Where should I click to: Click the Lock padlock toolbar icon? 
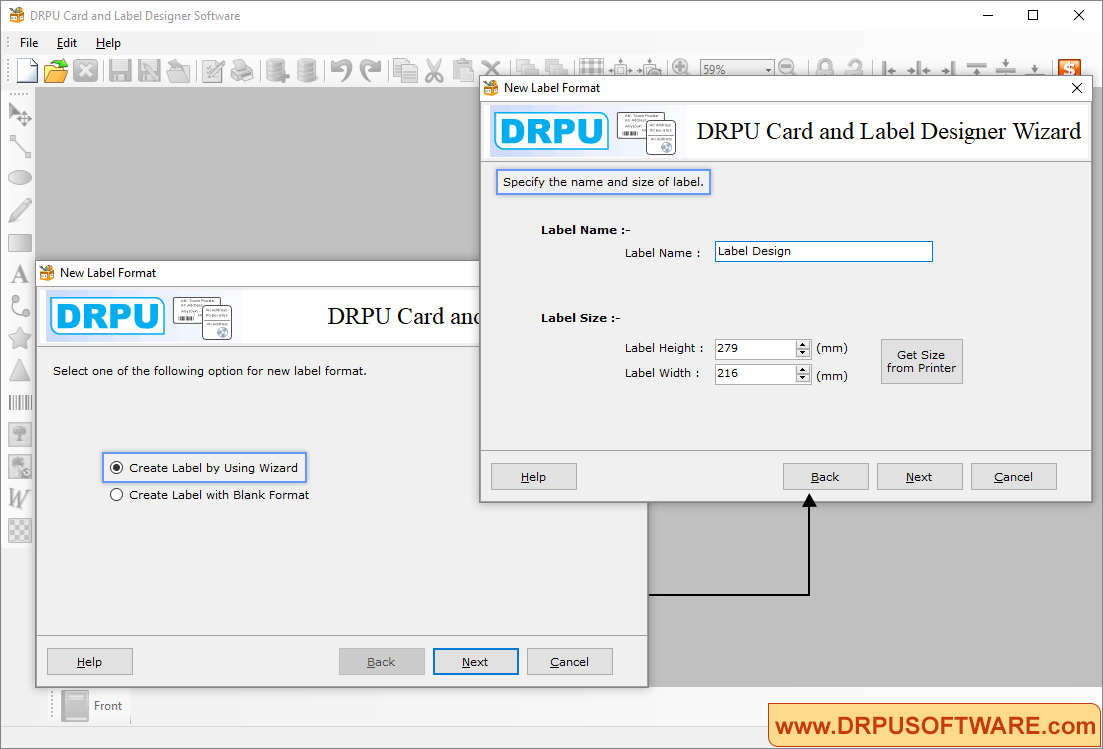[x=825, y=68]
